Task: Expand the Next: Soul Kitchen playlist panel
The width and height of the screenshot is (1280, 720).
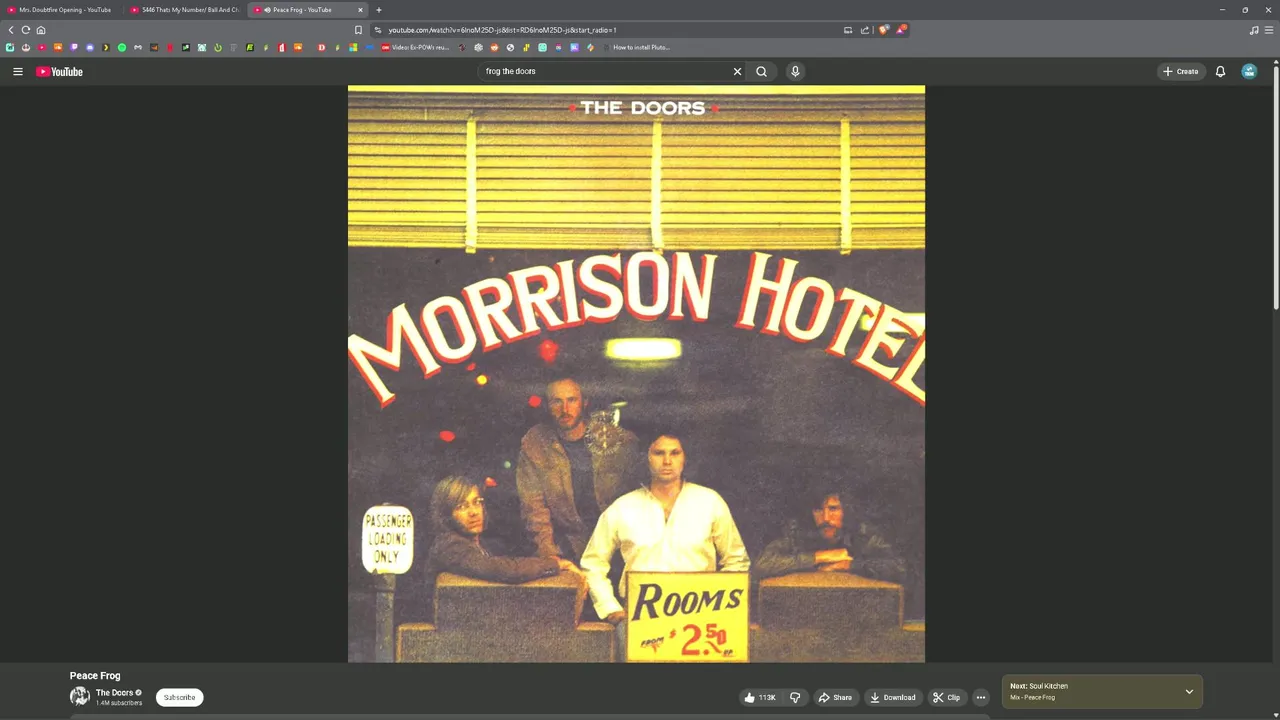Action: tap(1189, 691)
